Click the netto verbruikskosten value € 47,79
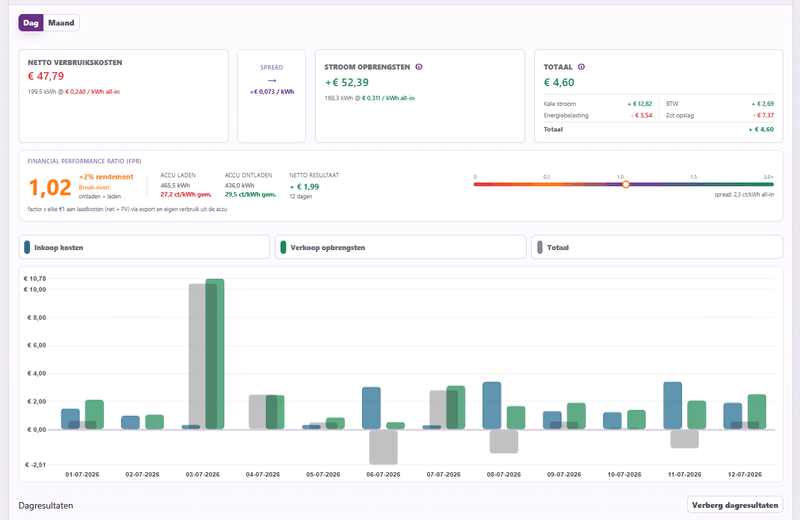The width and height of the screenshot is (800, 520). click(46, 77)
